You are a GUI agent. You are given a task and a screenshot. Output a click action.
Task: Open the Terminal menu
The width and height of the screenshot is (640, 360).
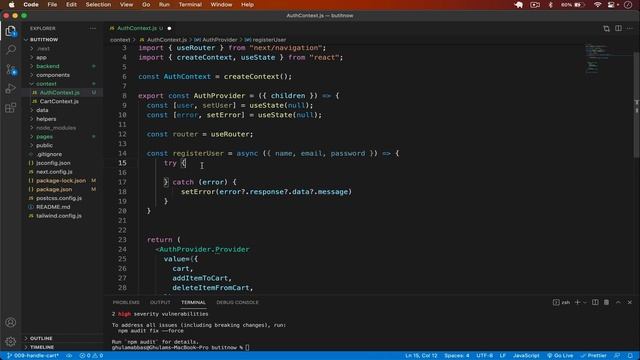click(x=190, y=4)
